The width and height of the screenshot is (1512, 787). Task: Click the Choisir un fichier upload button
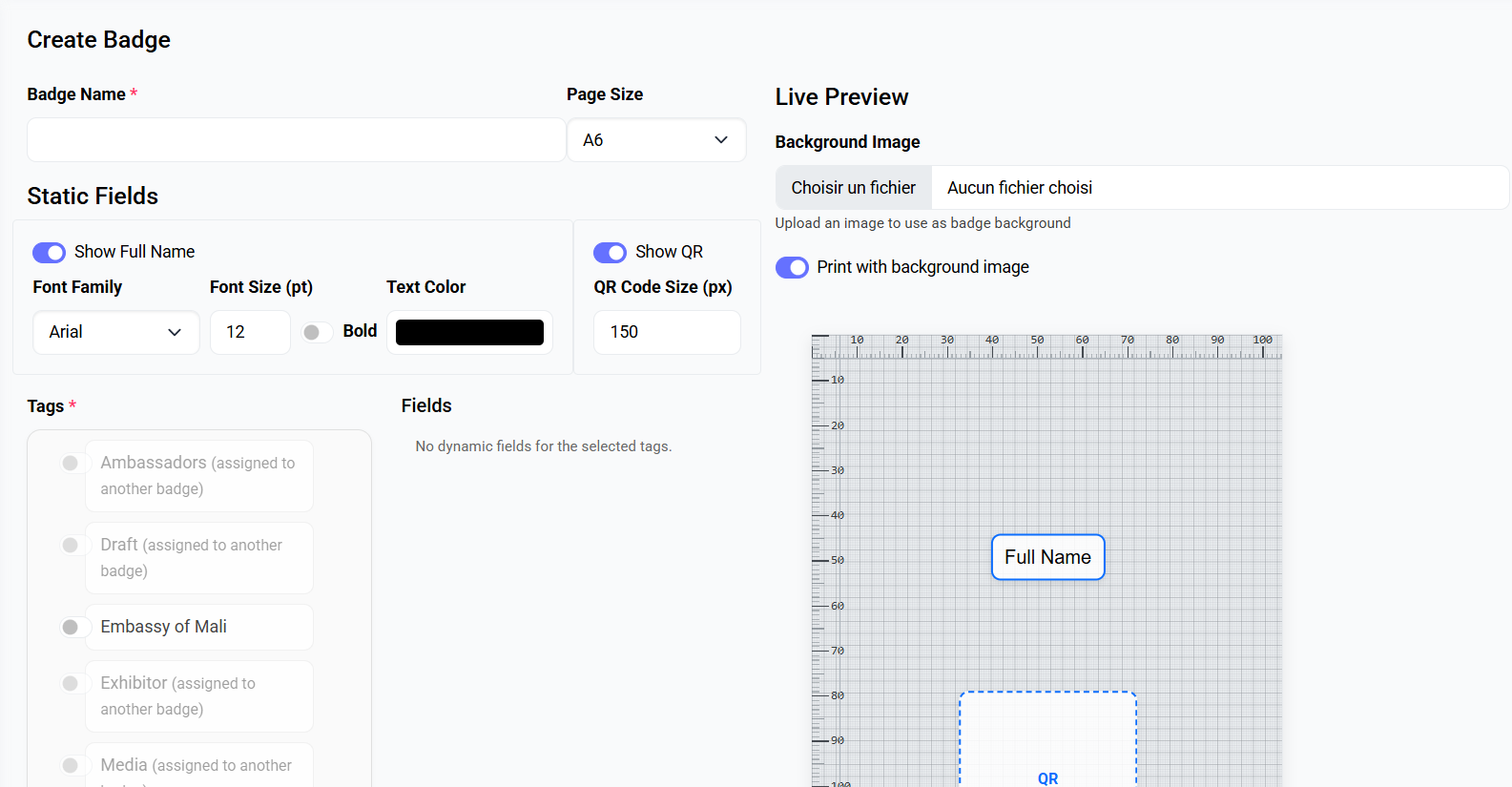853,187
